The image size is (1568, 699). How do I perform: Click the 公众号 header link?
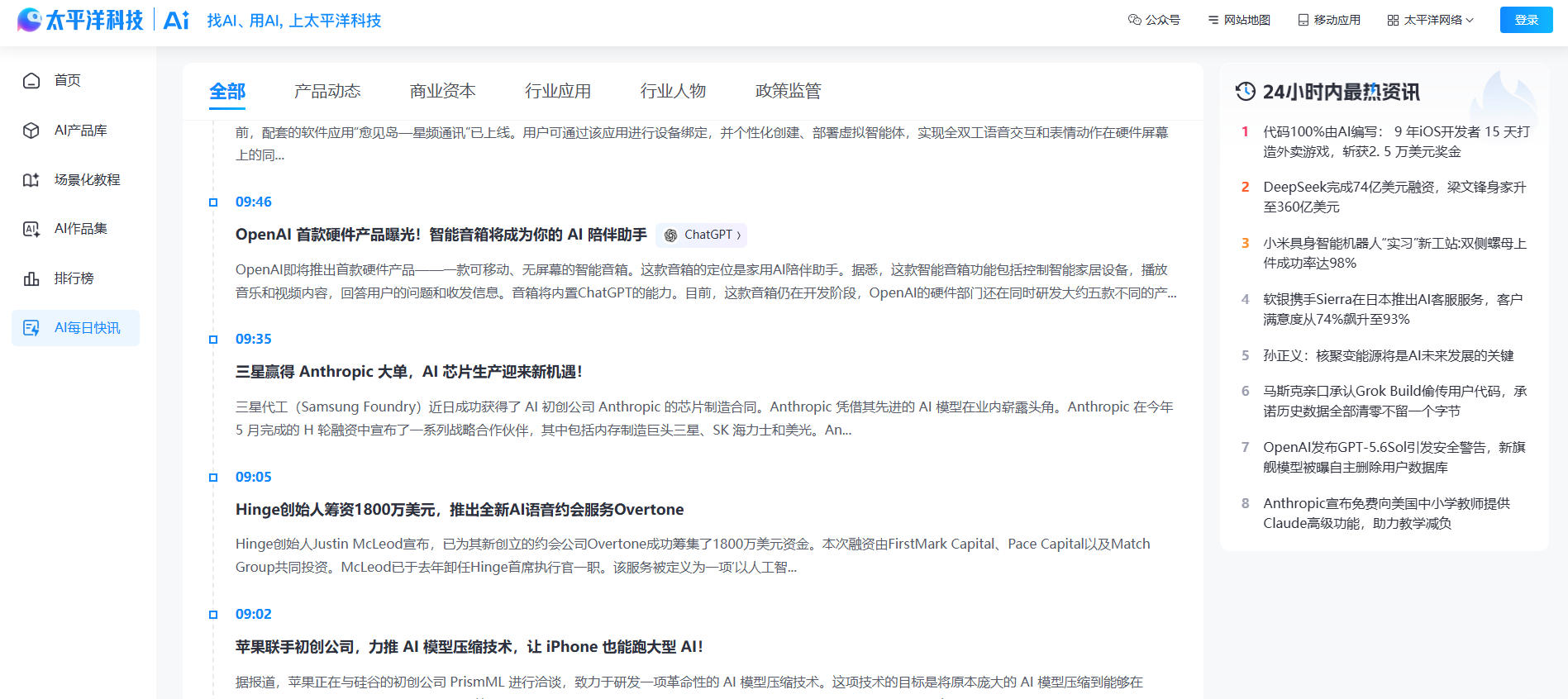tap(1154, 20)
